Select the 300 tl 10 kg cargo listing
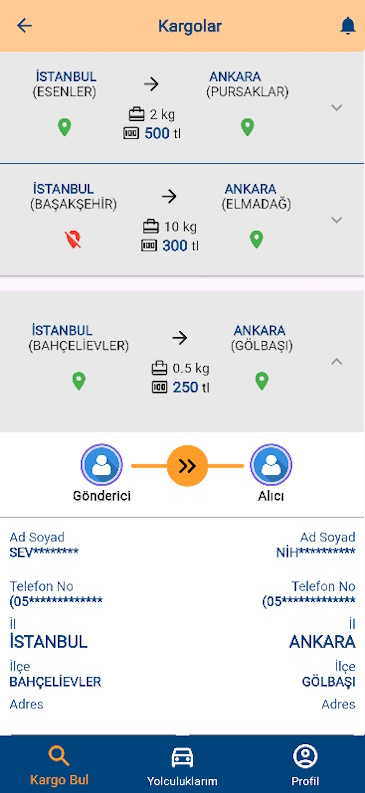This screenshot has height=793, width=365. pyautogui.click(x=182, y=220)
